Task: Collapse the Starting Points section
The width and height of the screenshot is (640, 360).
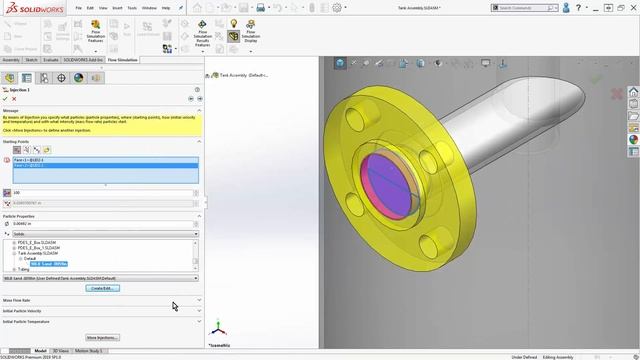Action: (199, 142)
